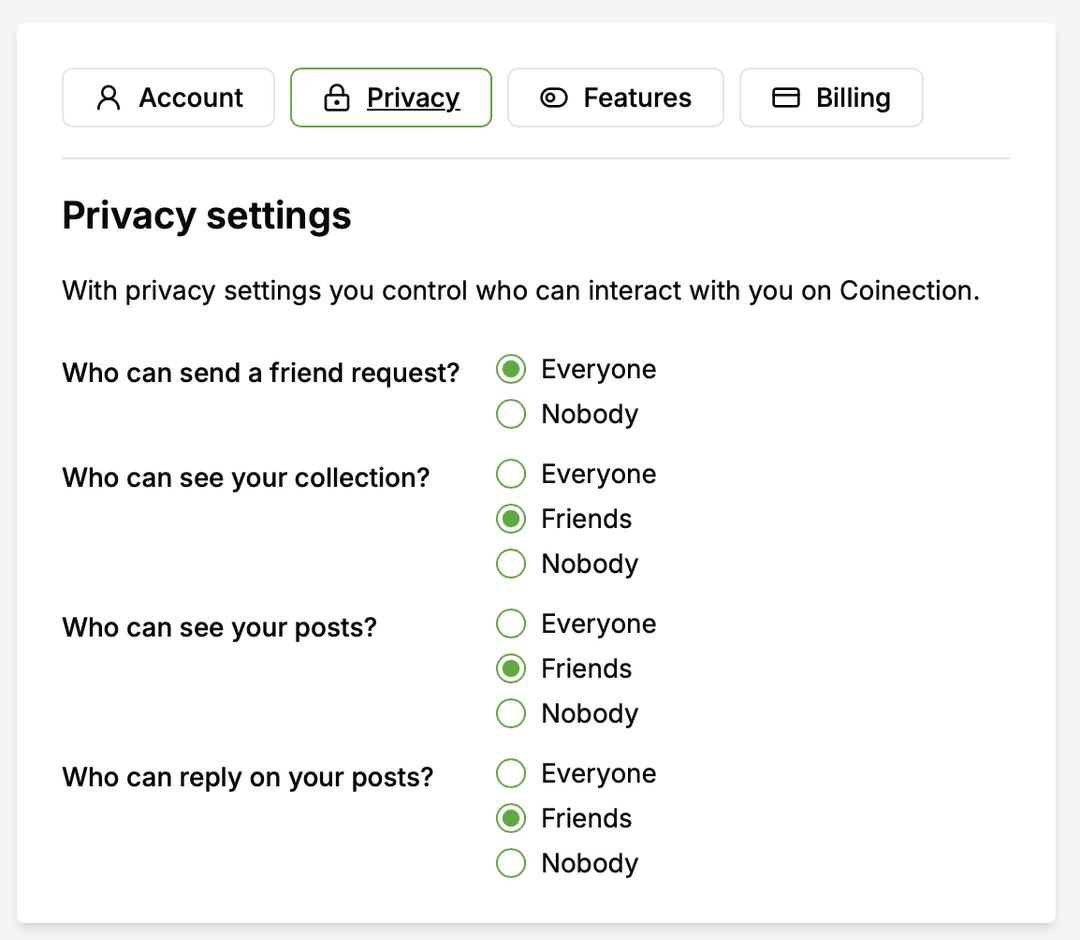Click the eye icon on the Features tab

click(552, 97)
